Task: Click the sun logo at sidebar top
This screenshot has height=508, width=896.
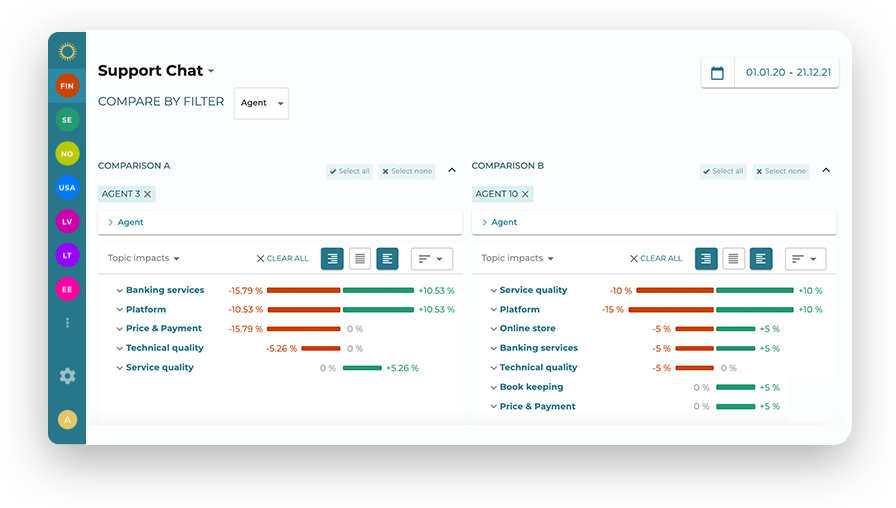Action: (x=67, y=51)
